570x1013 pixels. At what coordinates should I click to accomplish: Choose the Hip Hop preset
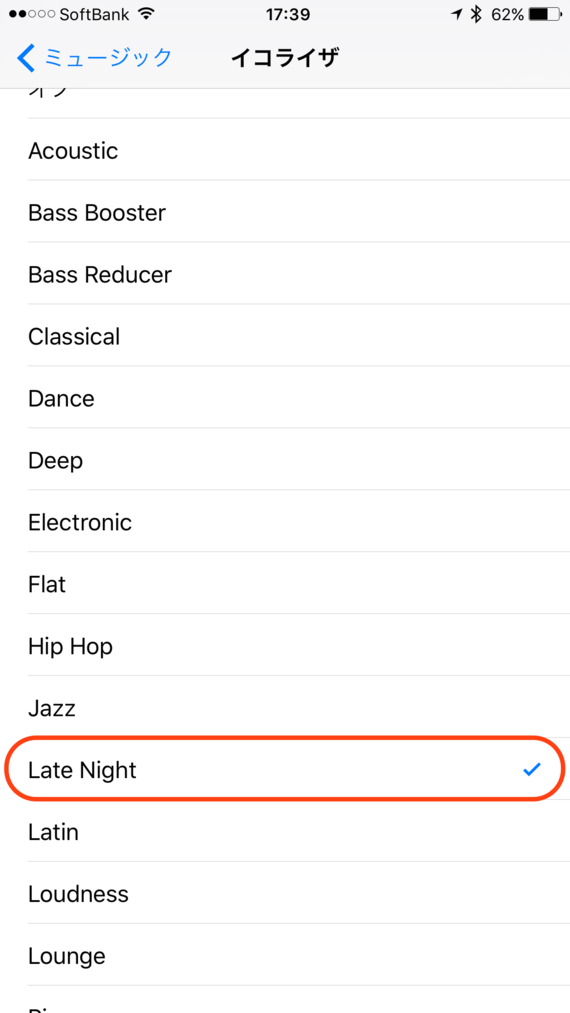tap(285, 646)
